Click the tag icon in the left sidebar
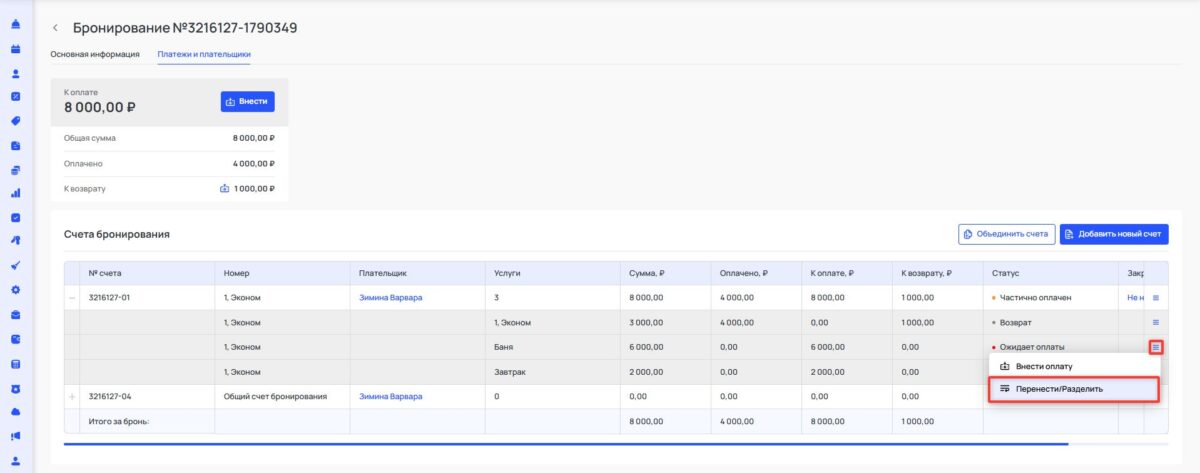Image resolution: width=1200 pixels, height=473 pixels. pyautogui.click(x=15, y=121)
